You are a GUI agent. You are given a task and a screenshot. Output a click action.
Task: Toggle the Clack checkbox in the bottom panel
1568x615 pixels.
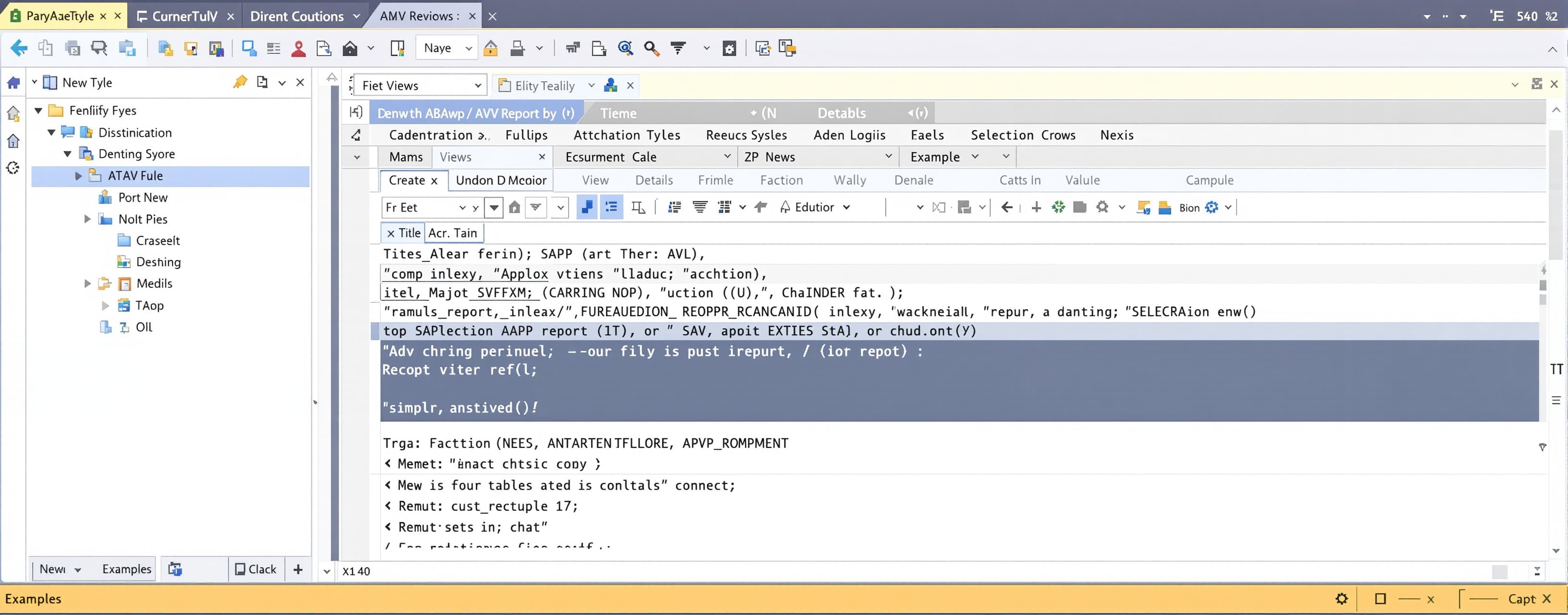click(x=240, y=569)
